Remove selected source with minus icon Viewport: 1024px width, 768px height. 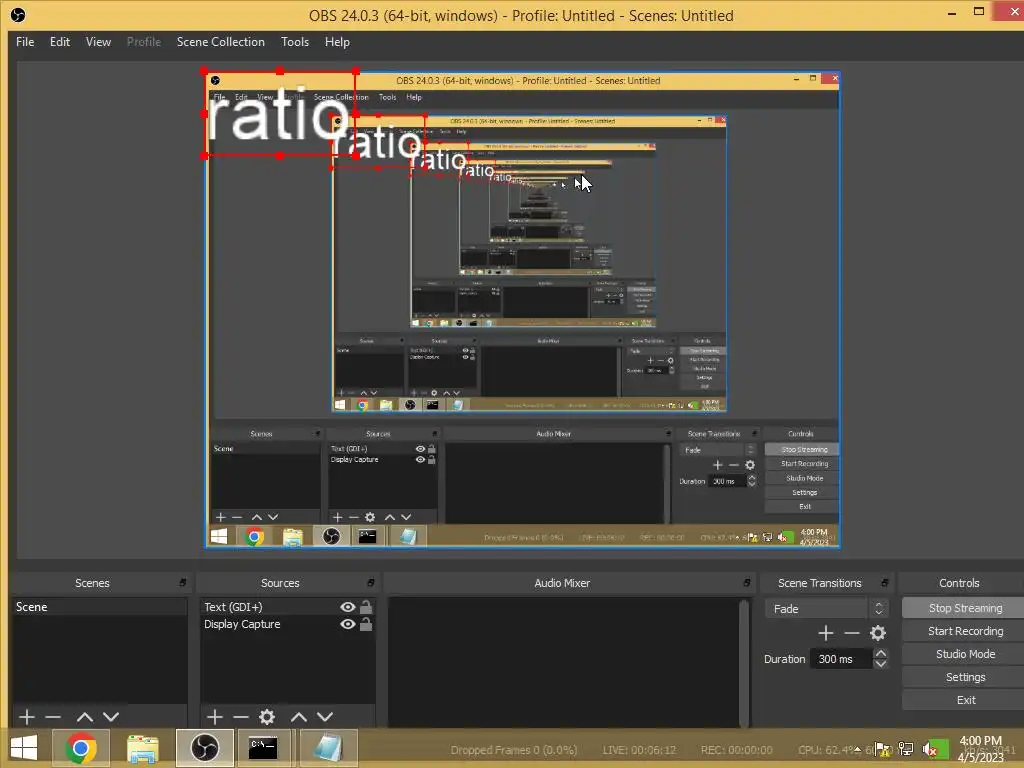click(x=240, y=717)
